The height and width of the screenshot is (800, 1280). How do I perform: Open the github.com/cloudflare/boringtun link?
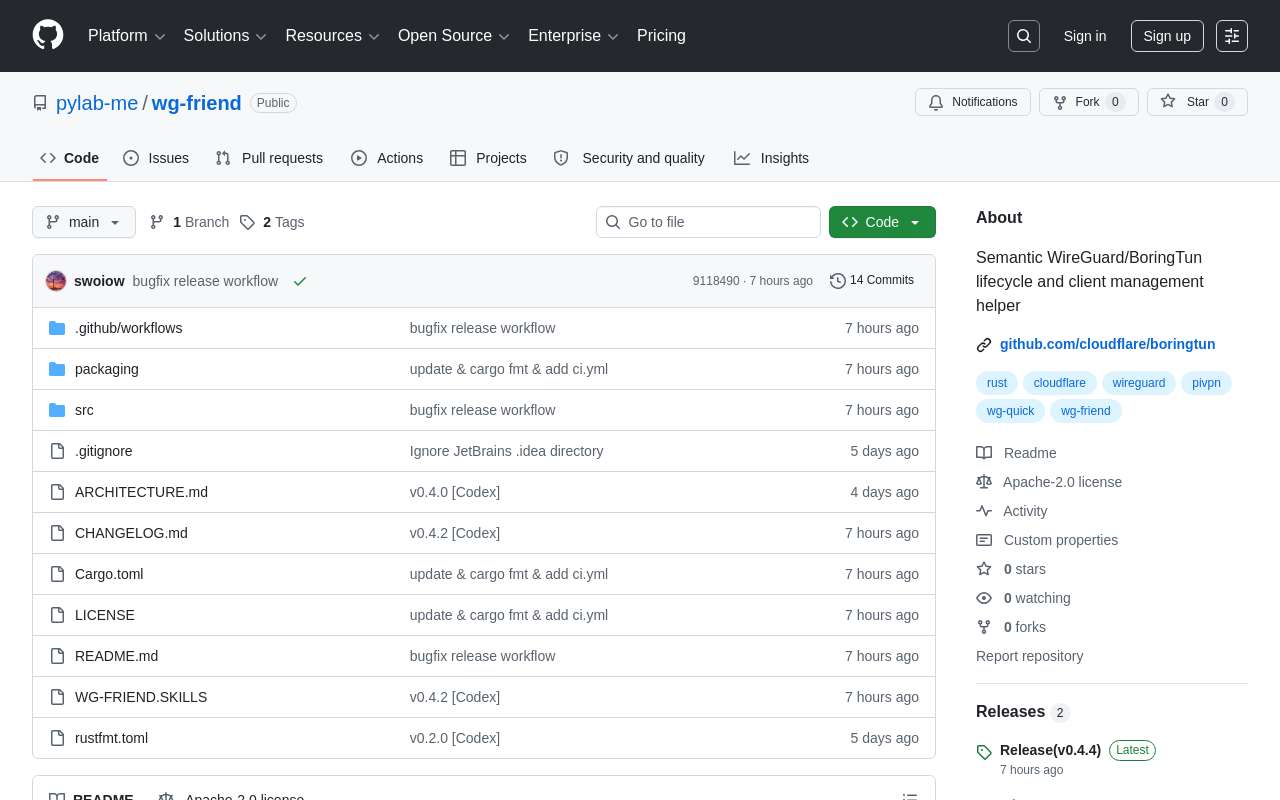tap(1107, 344)
